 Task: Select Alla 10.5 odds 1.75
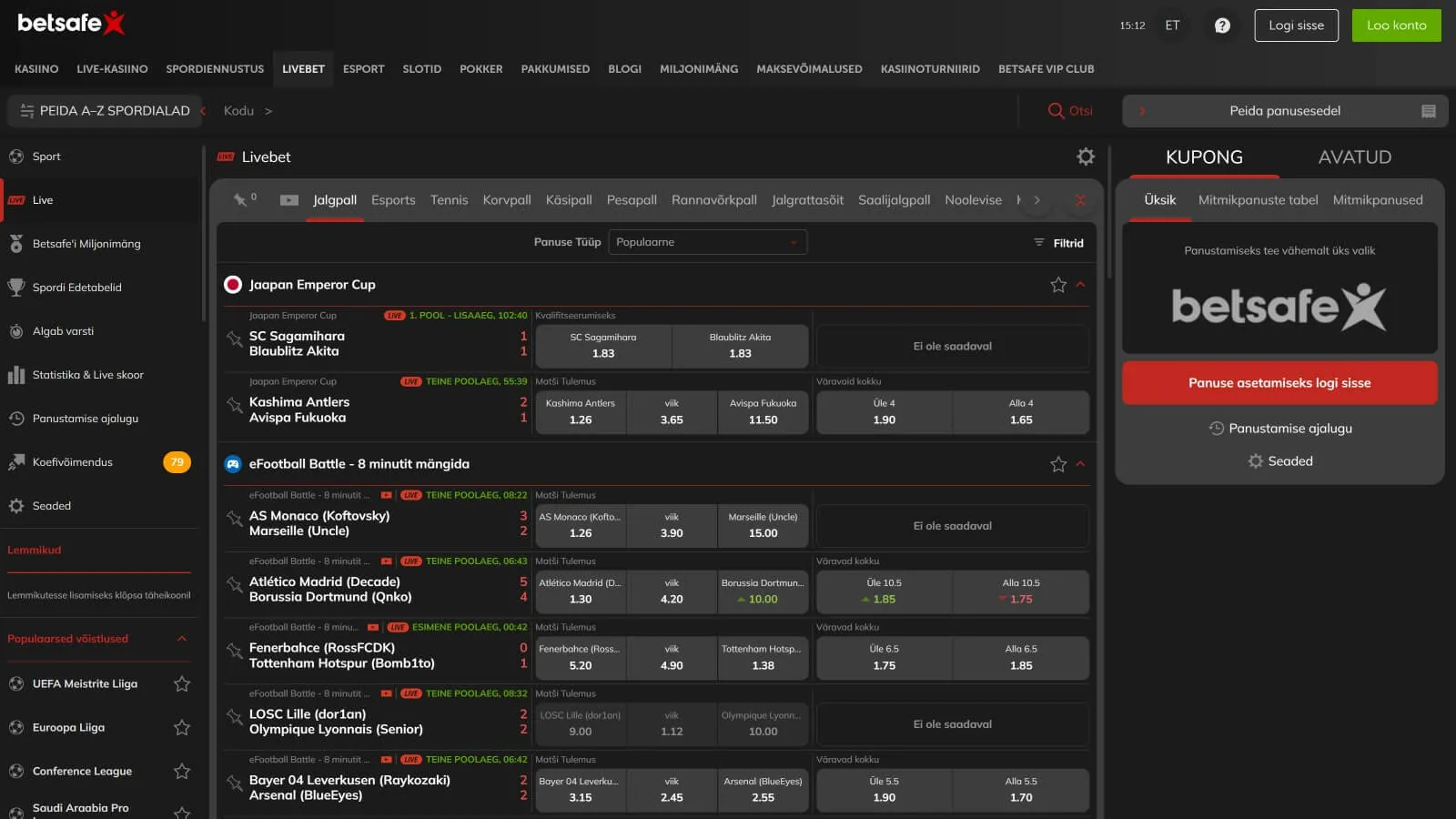pyautogui.click(x=1021, y=591)
